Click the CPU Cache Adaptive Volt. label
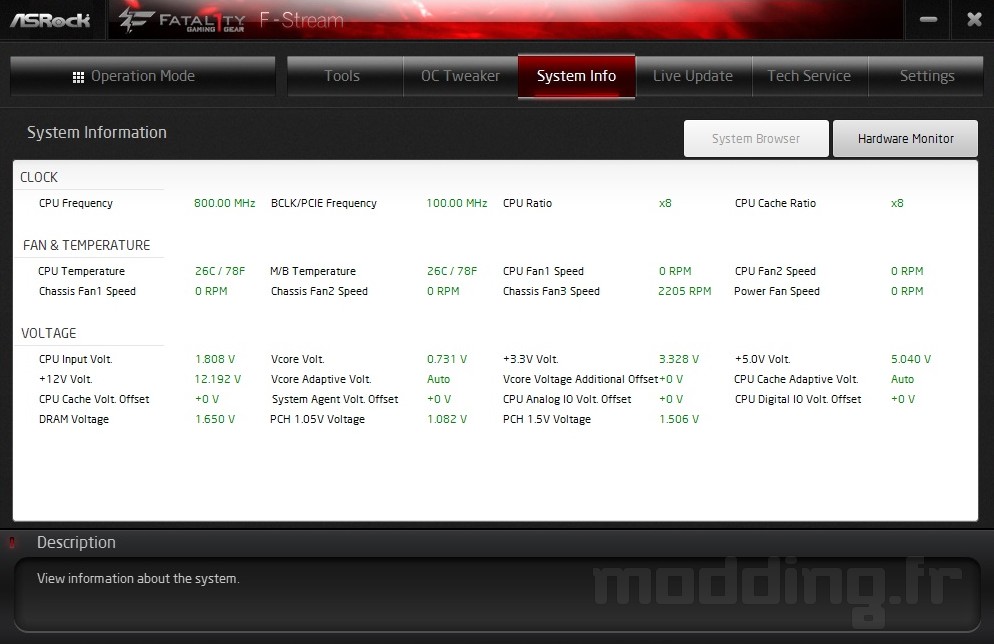The image size is (994, 644). 796,380
